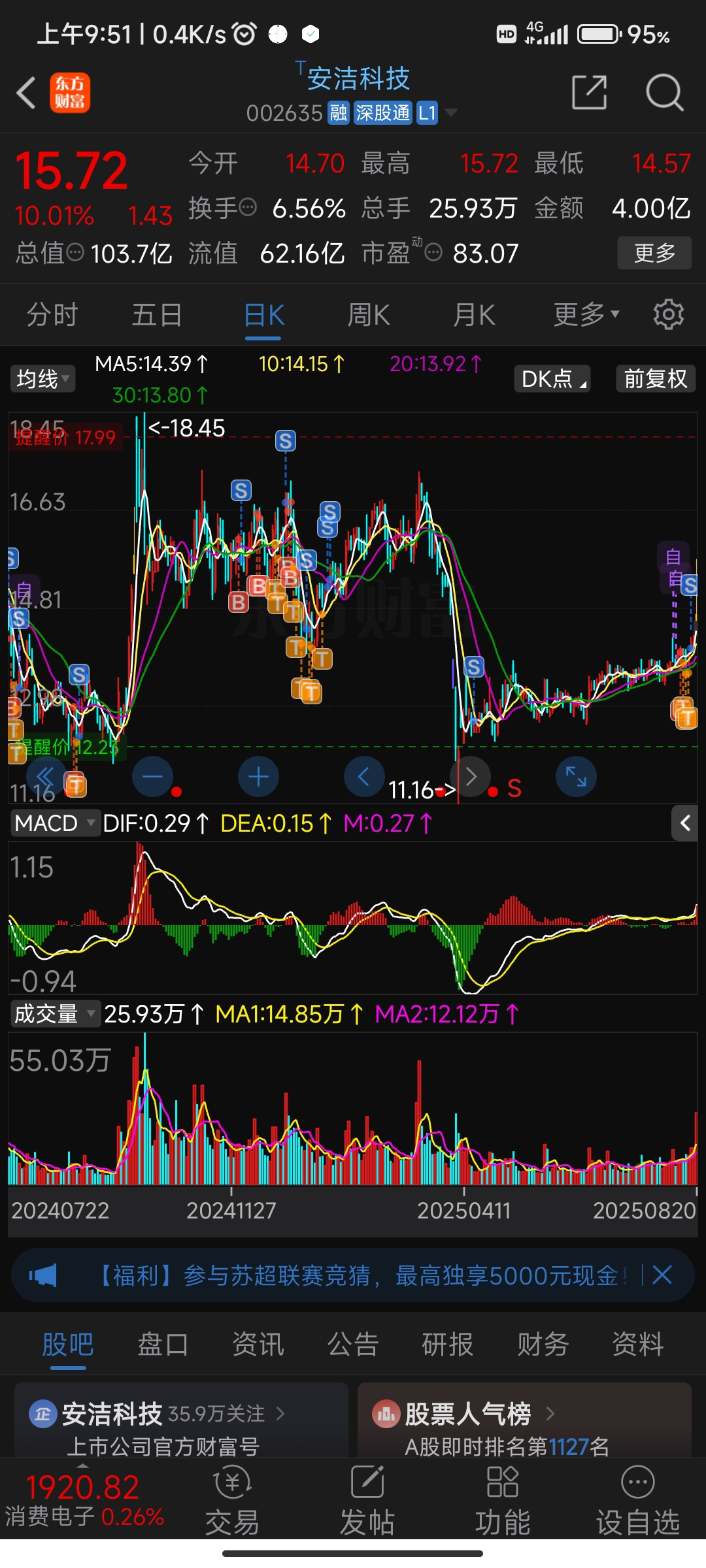Viewport: 706px width, 1568px height.
Task: Open the 研报 tab
Action: (x=448, y=1345)
